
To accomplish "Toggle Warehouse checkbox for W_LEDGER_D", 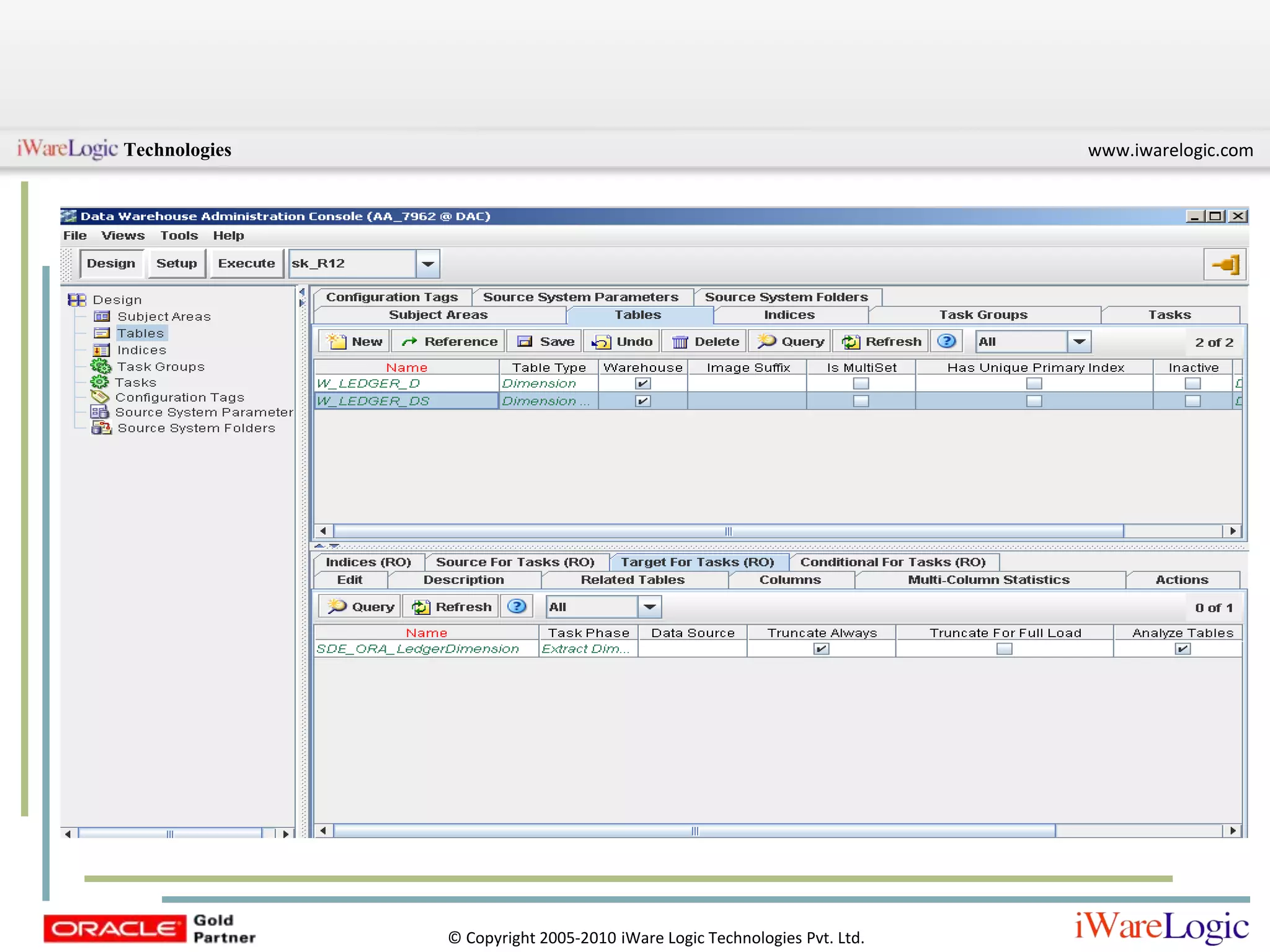I will pyautogui.click(x=642, y=384).
